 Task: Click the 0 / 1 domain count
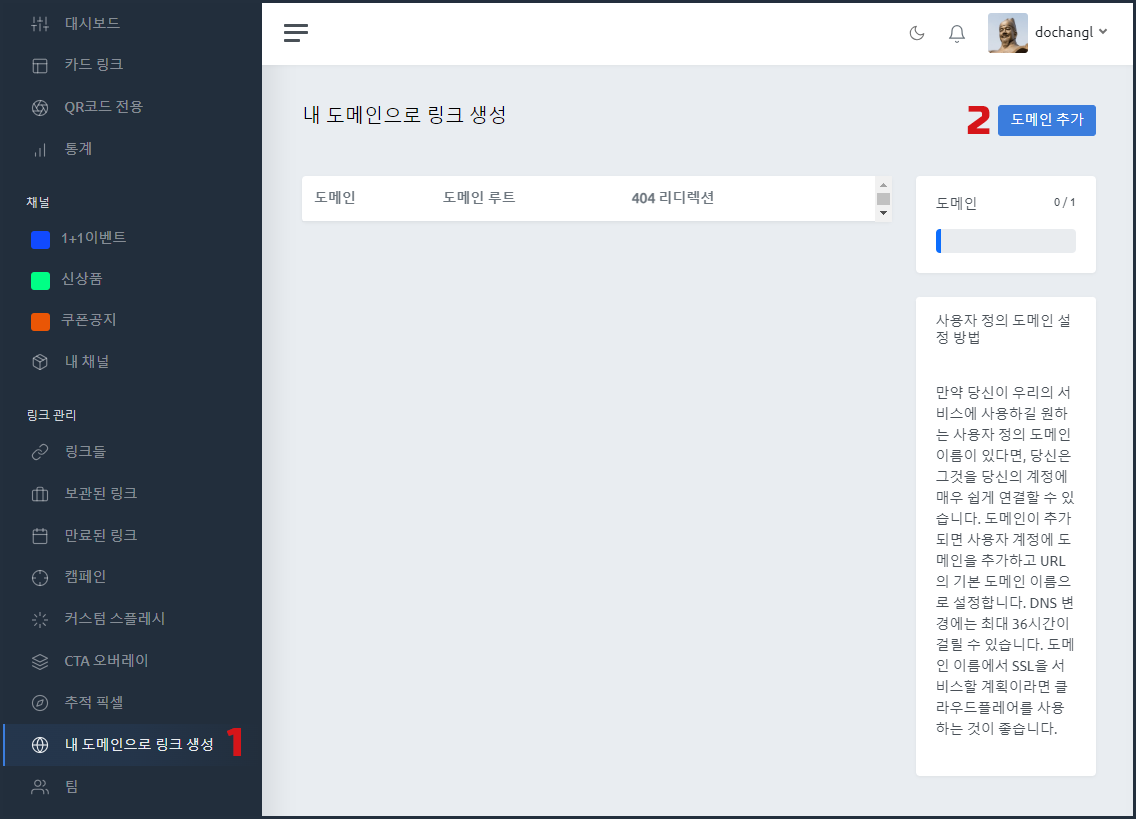click(x=1064, y=202)
